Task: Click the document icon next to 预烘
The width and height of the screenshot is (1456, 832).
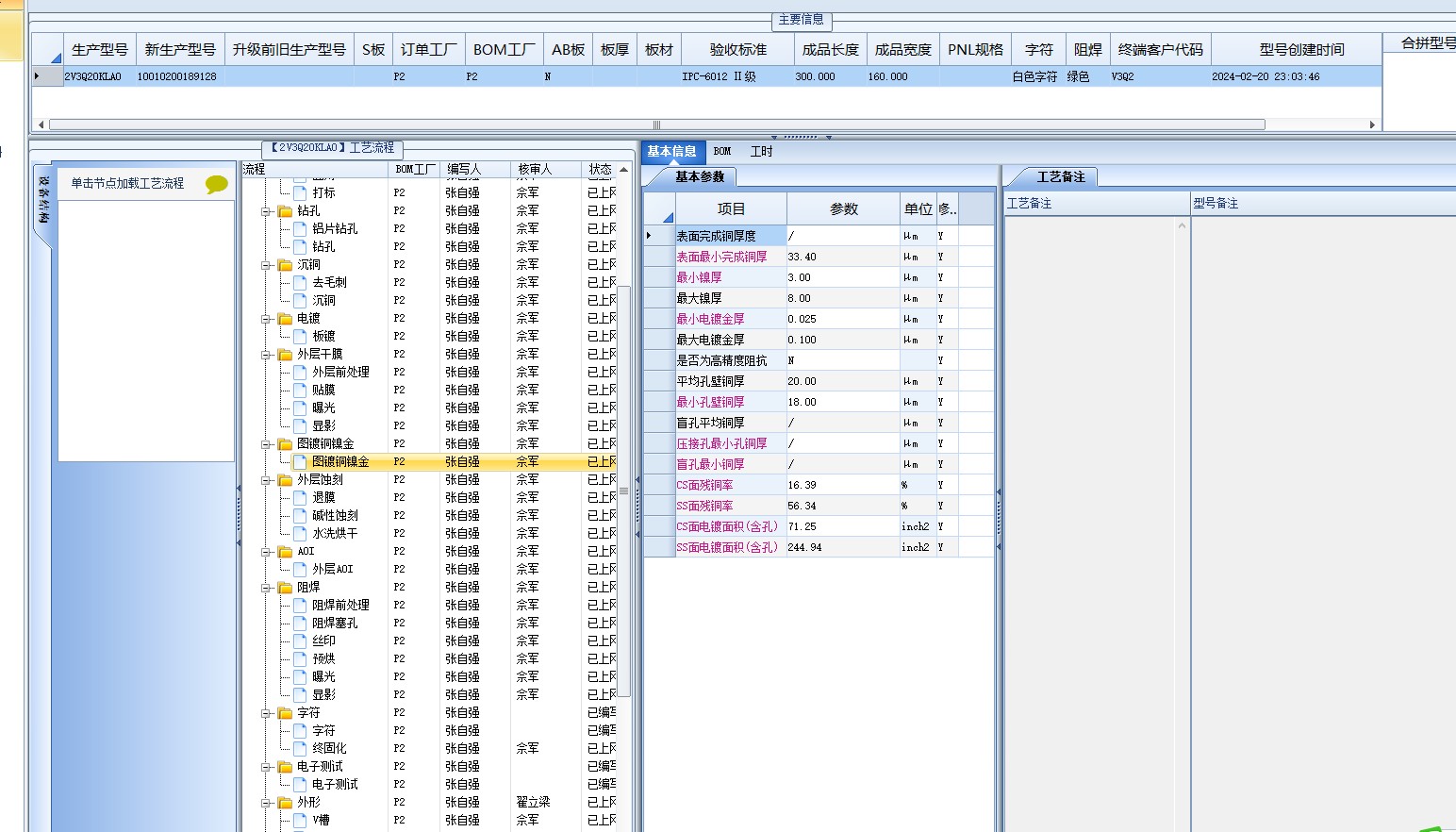Action: click(301, 659)
